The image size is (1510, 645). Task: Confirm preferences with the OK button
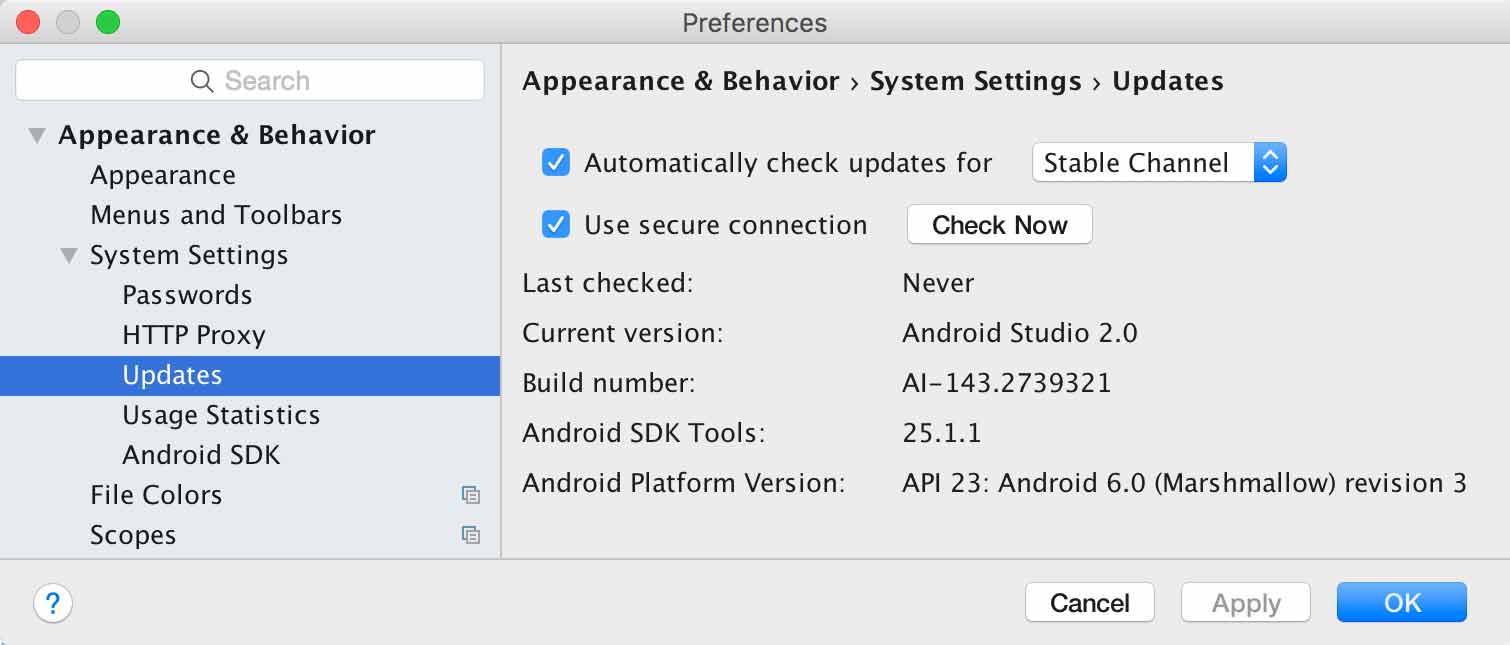tap(1401, 603)
